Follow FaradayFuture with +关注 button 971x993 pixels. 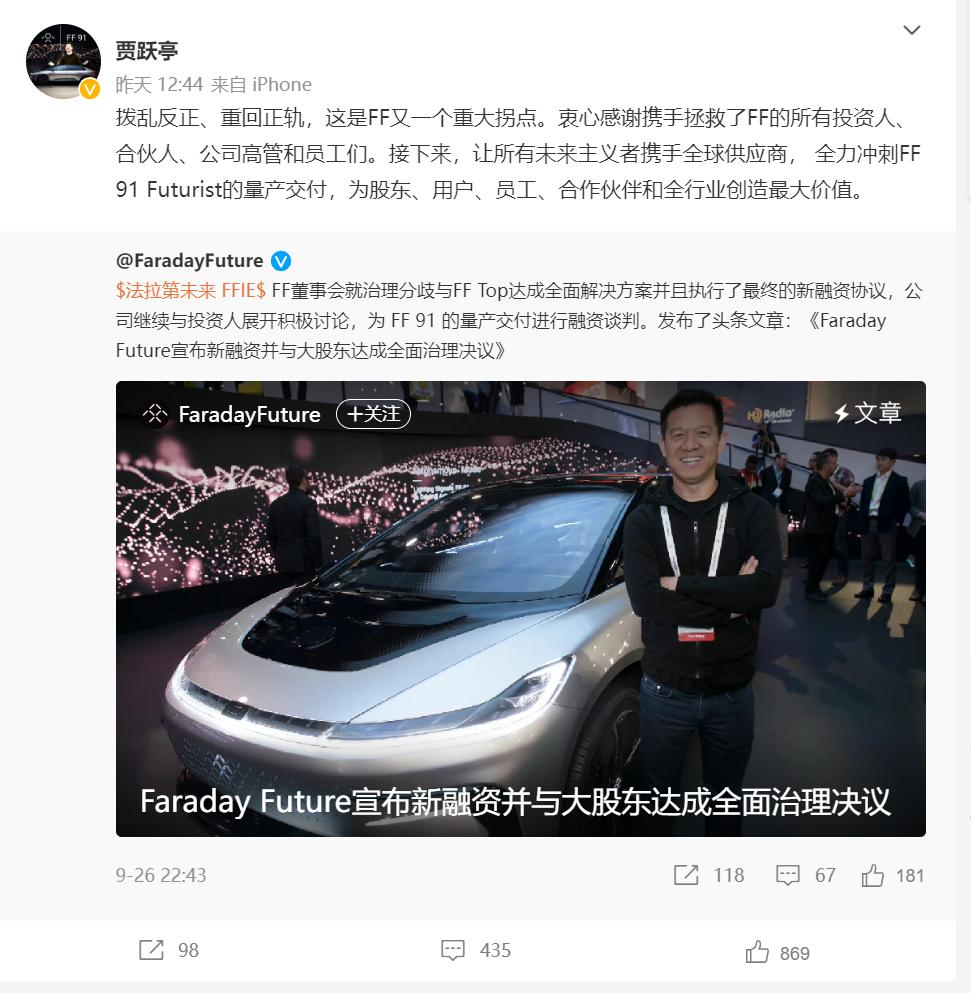pos(374,414)
